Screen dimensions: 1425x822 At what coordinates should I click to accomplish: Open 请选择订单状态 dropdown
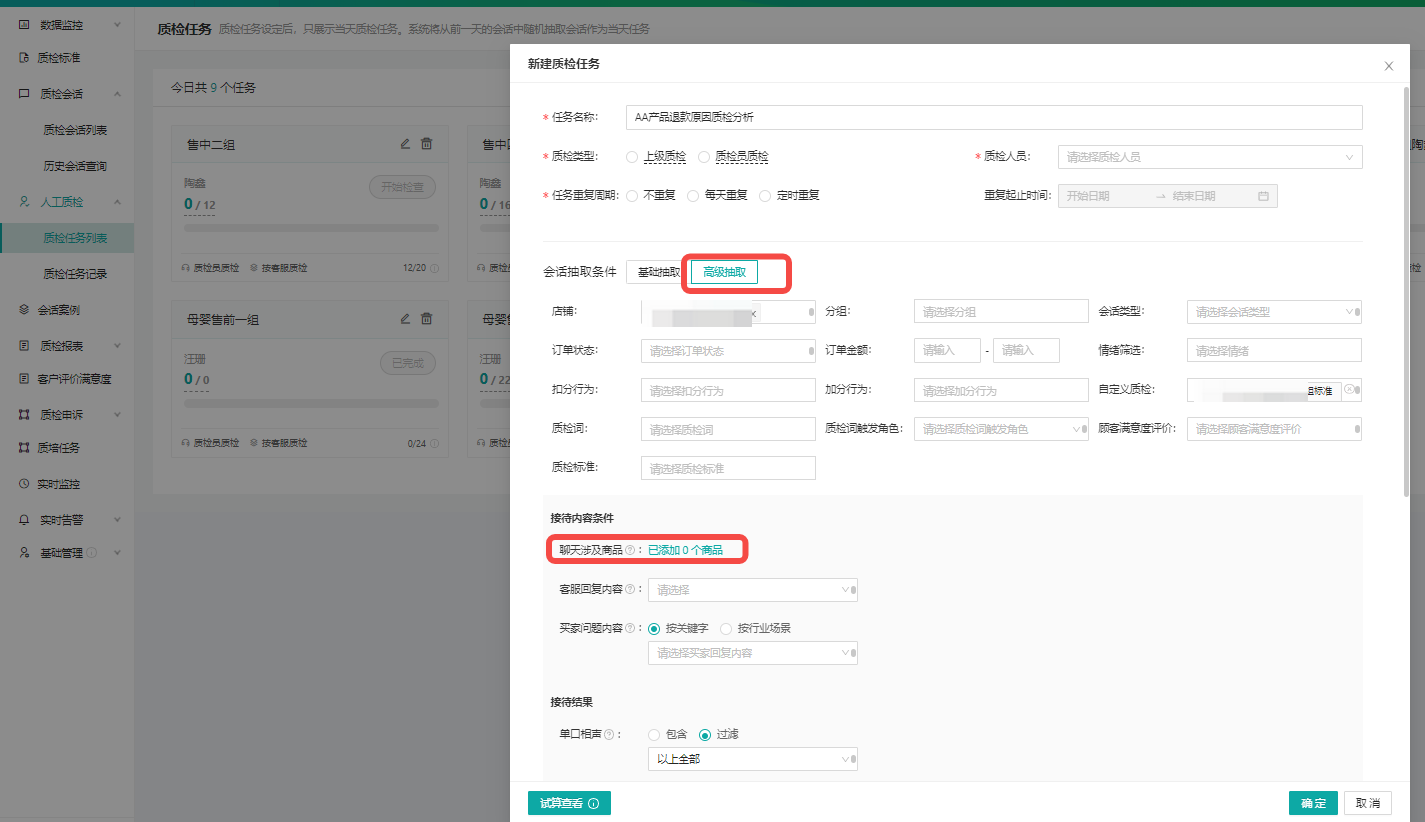coord(728,351)
